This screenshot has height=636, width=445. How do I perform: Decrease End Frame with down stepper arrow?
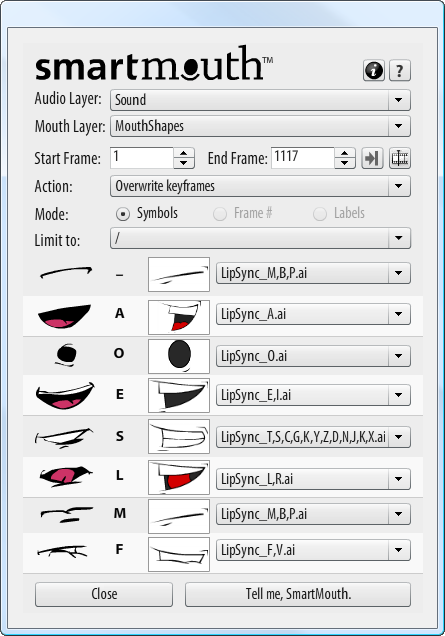pyautogui.click(x=344, y=163)
